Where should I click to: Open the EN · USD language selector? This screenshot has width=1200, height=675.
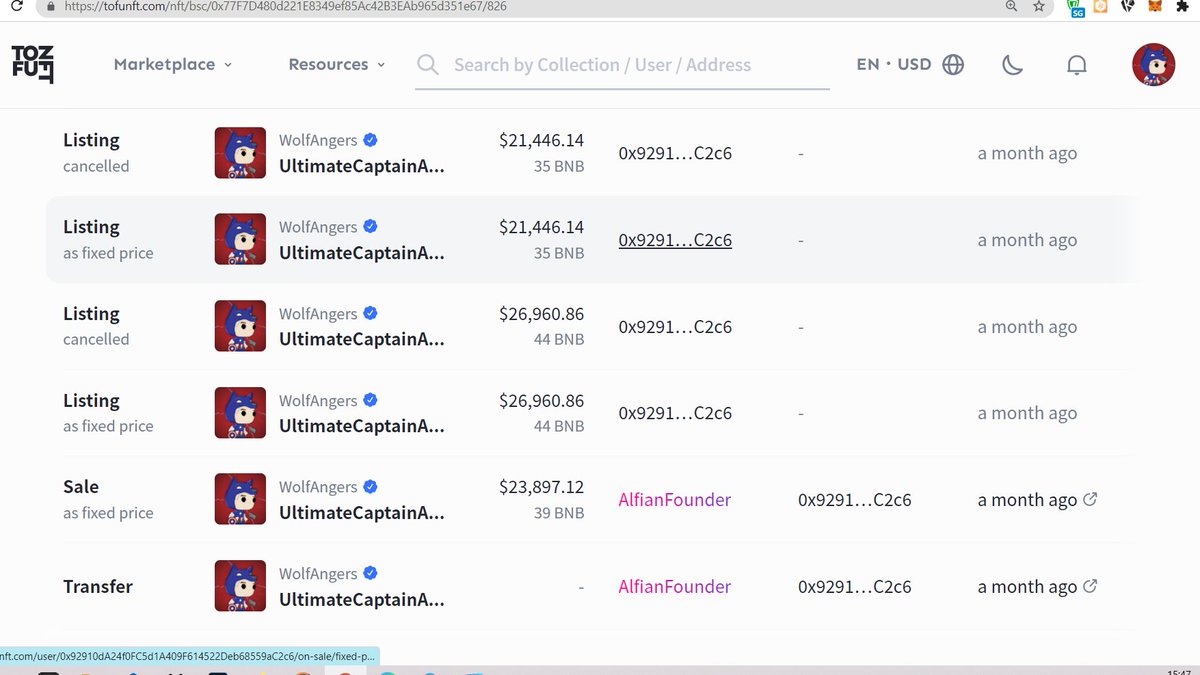click(x=910, y=64)
